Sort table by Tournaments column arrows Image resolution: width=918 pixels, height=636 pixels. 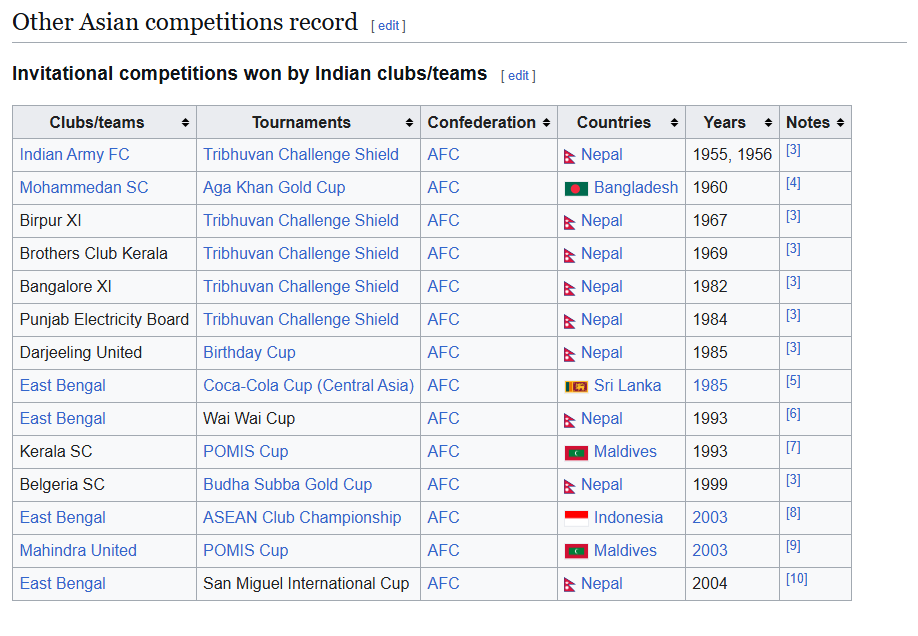pos(409,122)
